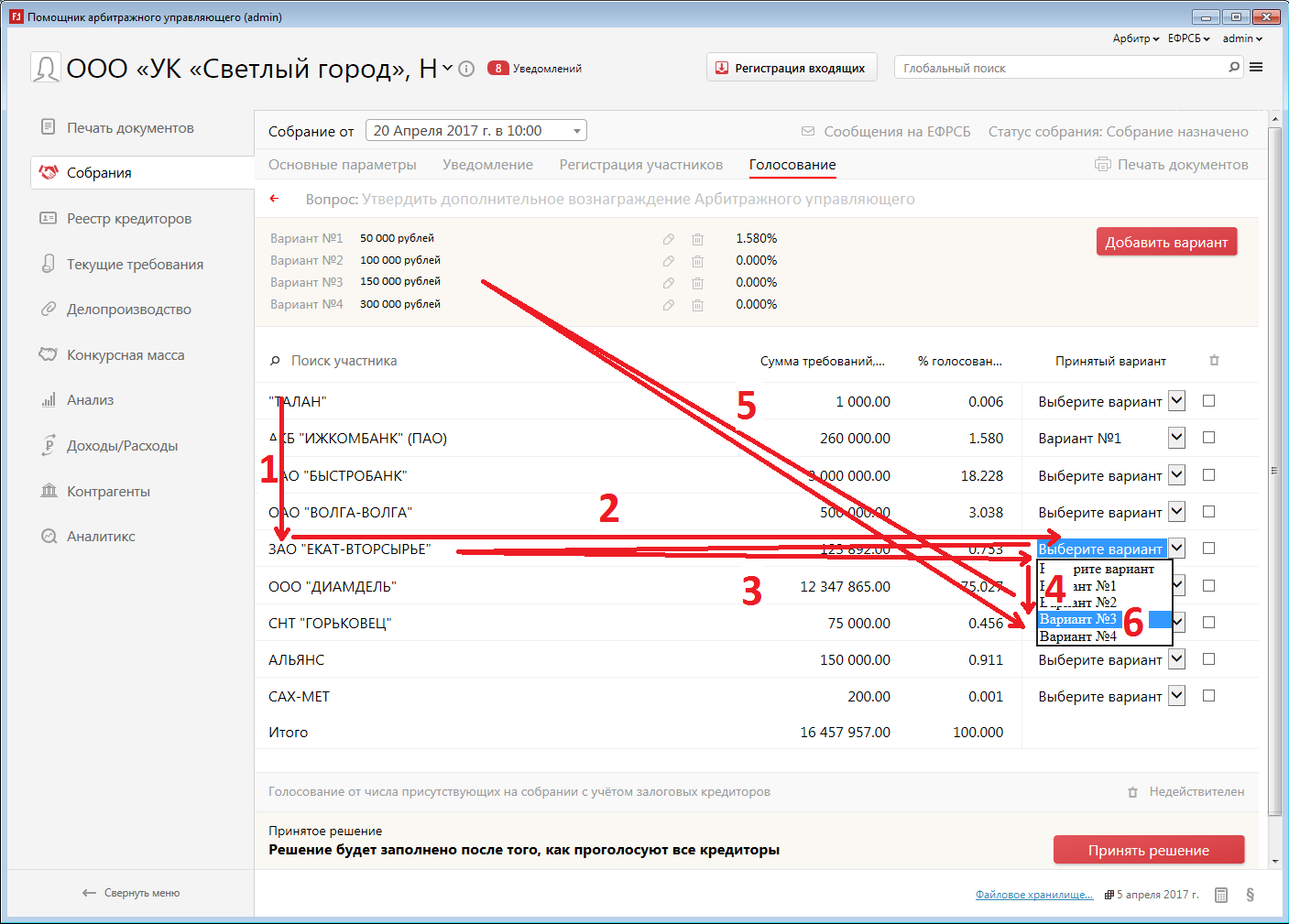The height and width of the screenshot is (924, 1289).
Task: Click the Добавить вариант button
Action: (1166, 243)
